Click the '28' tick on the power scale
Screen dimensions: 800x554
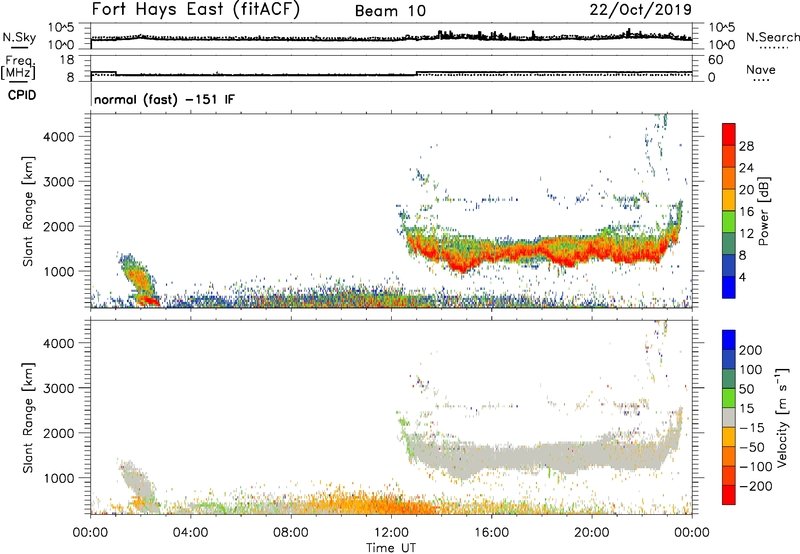(x=746, y=146)
